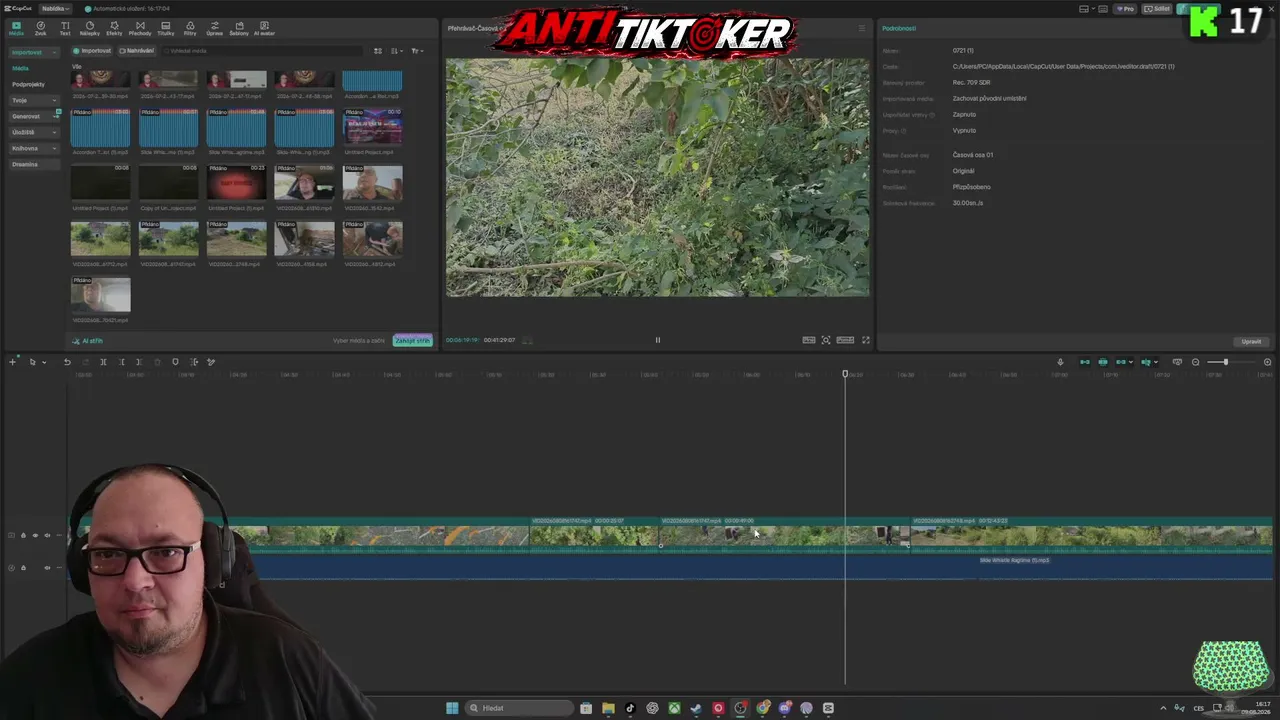Toggle video track visibility eye icon
1280x720 pixels.
tap(35, 536)
